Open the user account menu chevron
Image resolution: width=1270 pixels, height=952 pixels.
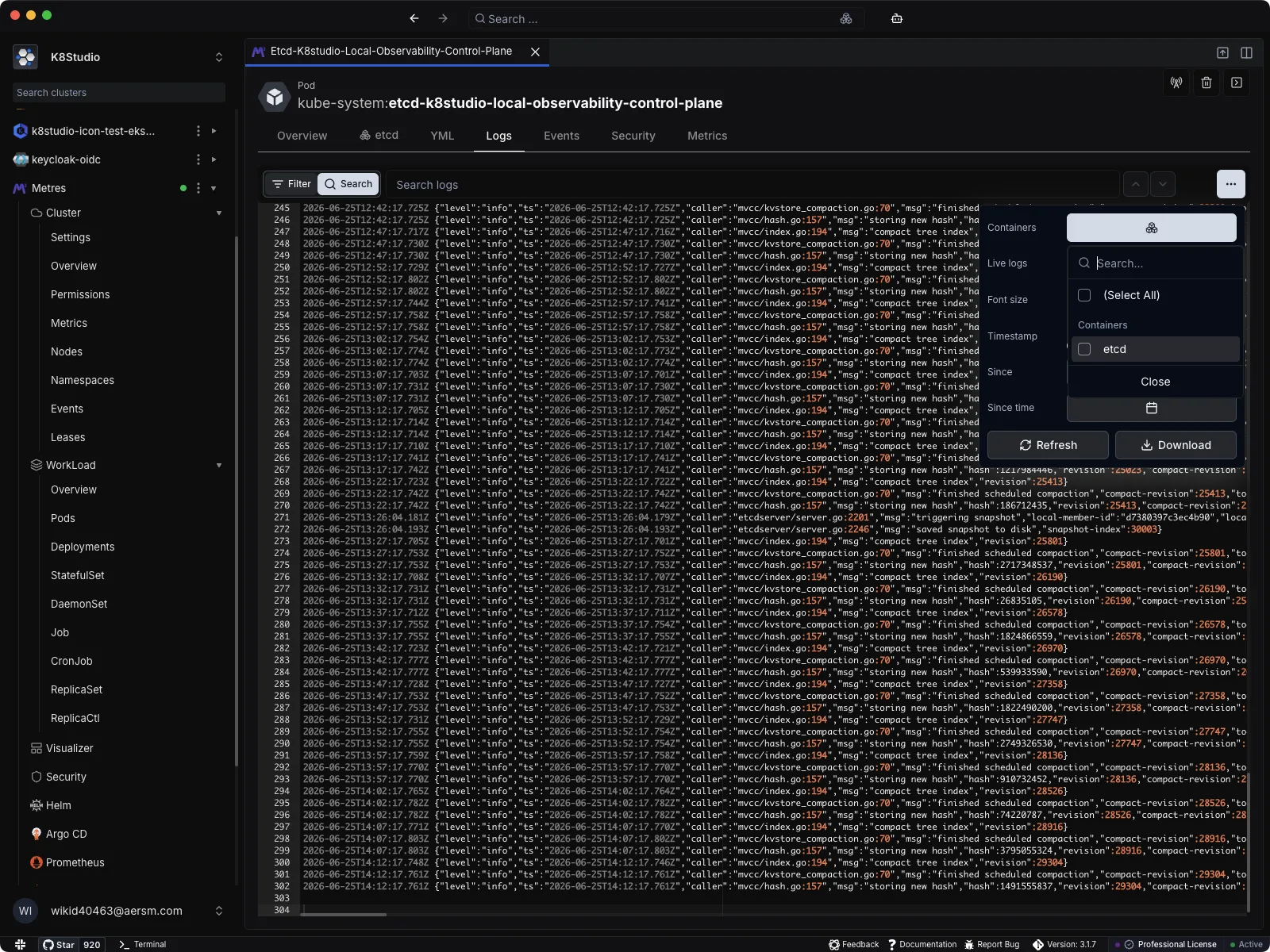click(x=219, y=911)
